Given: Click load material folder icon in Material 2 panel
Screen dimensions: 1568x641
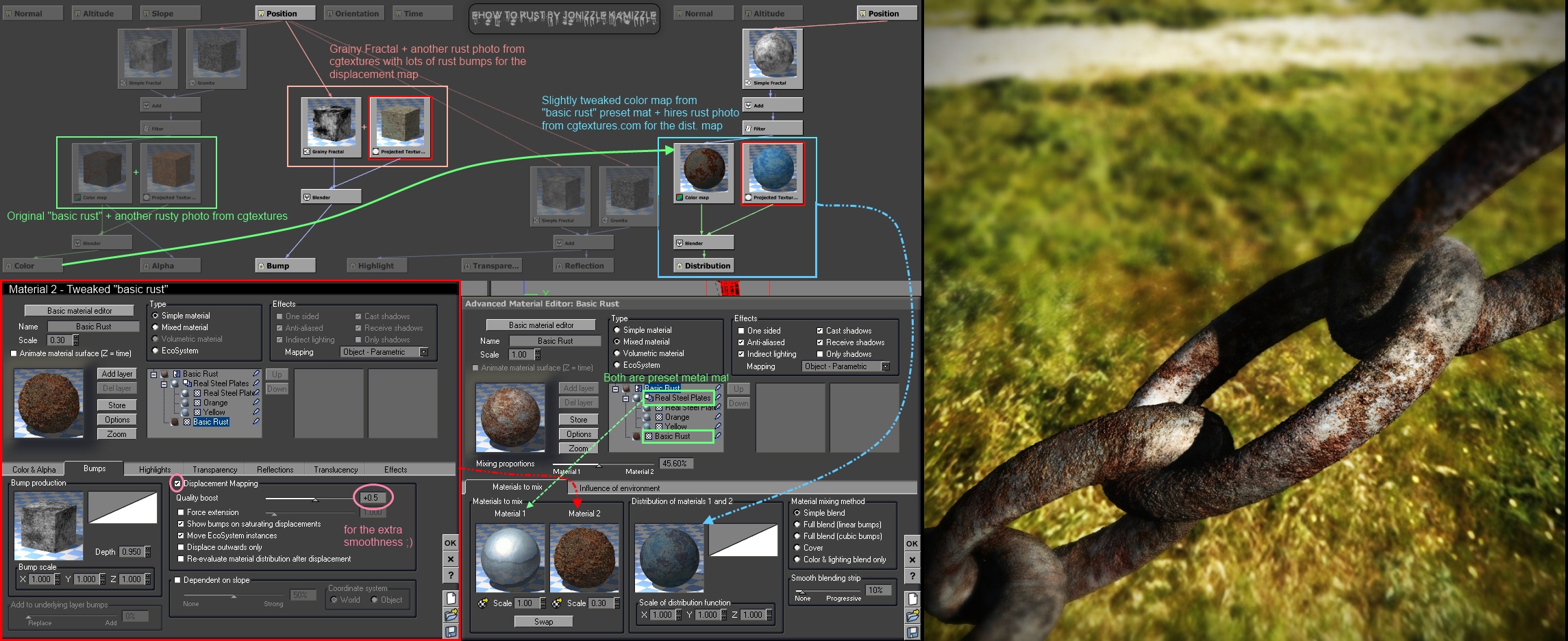Looking at the screenshot, I should pyautogui.click(x=451, y=615).
